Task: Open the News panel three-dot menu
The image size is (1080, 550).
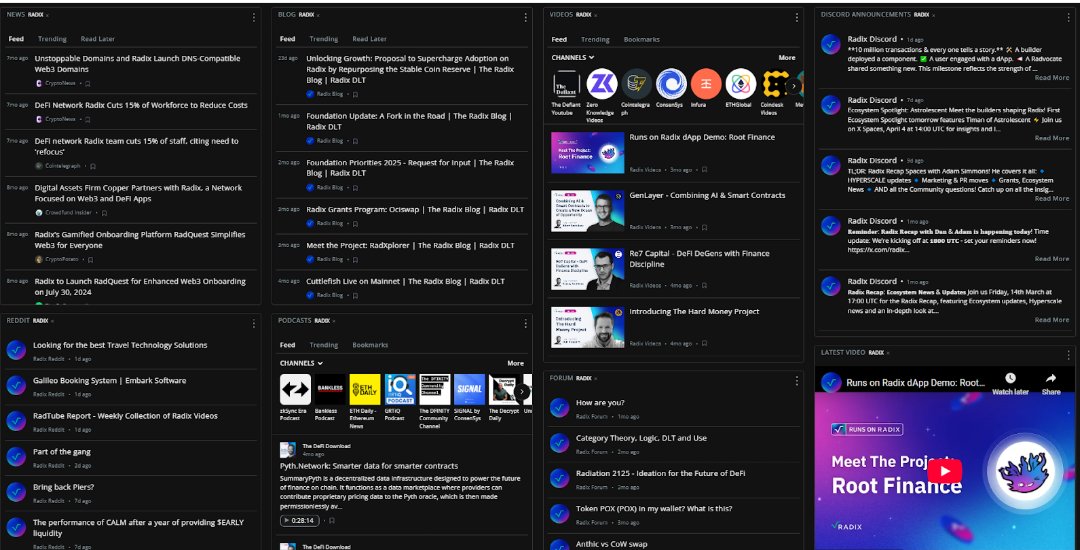Action: [x=253, y=17]
